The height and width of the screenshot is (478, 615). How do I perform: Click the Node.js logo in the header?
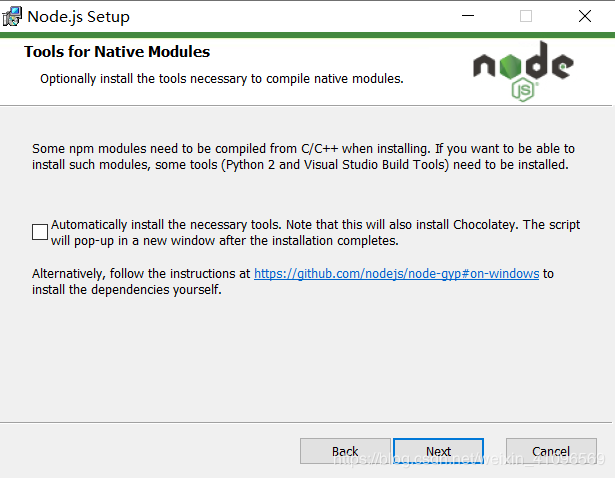point(523,71)
